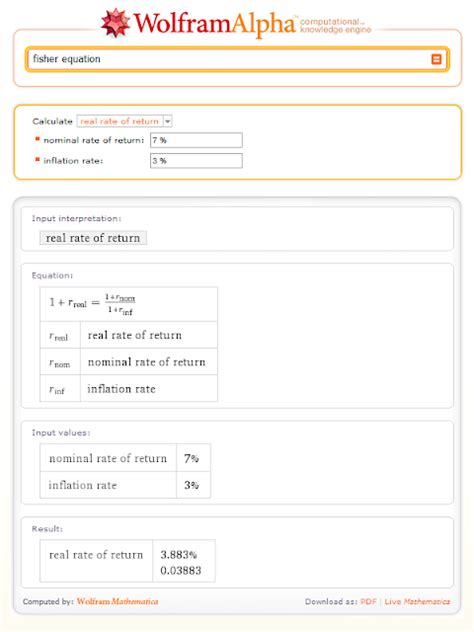Image resolution: width=474 pixels, height=632 pixels.
Task: Click the real rate of return interpretation box
Action: pyautogui.click(x=93, y=238)
